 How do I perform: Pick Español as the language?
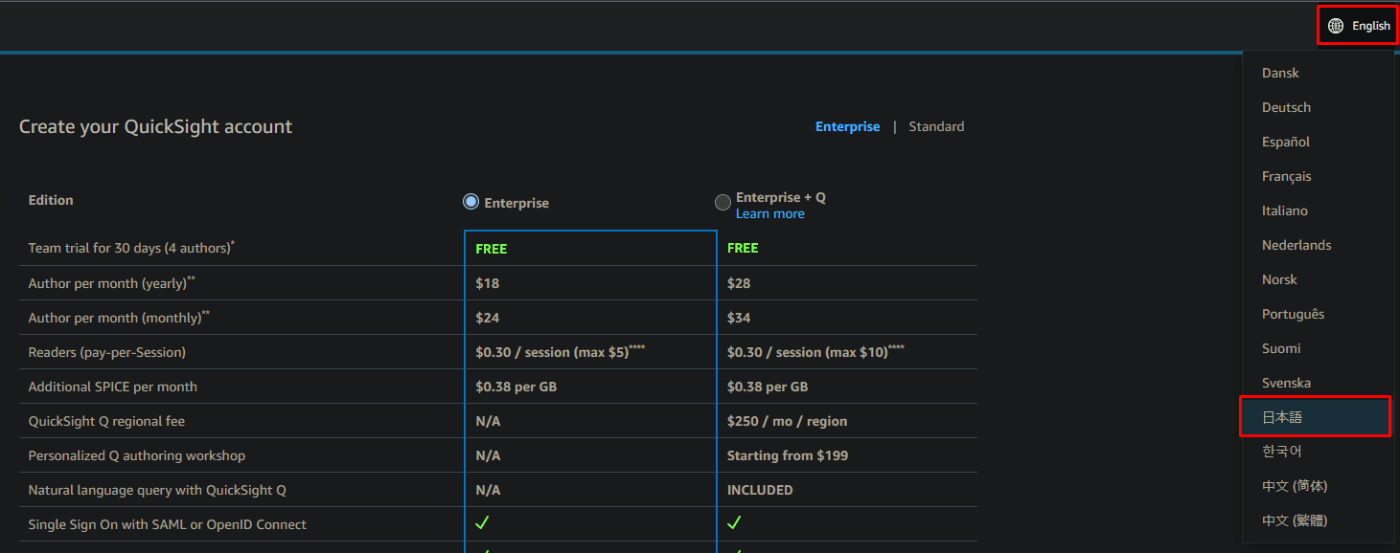tap(1286, 142)
